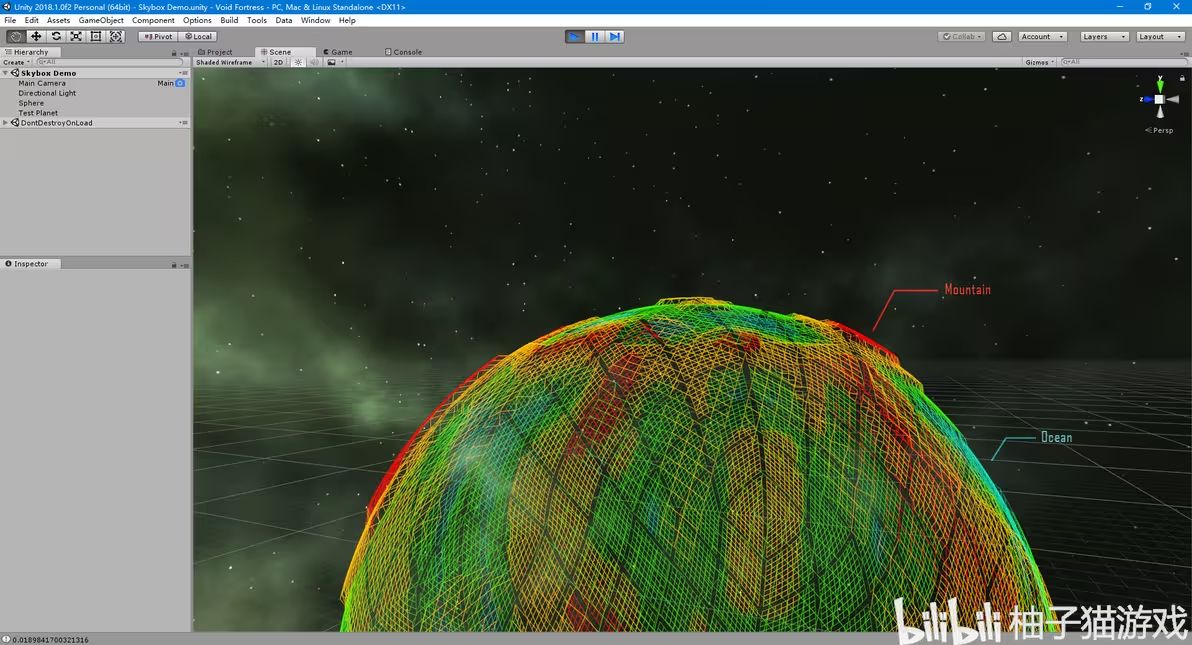Focus the Hierarchy search field
Screen dimensions: 1192x645
(109, 62)
